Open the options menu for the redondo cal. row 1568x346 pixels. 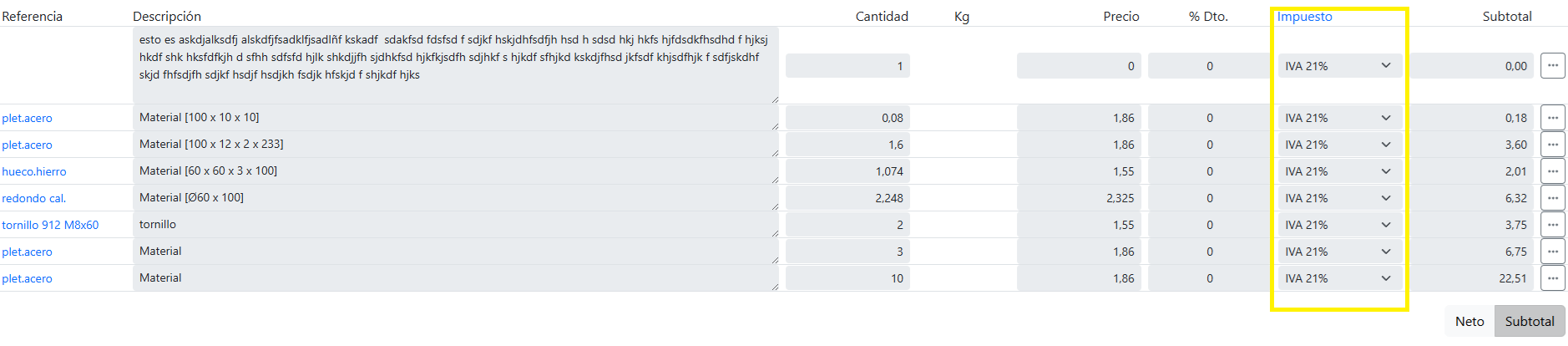1552,198
